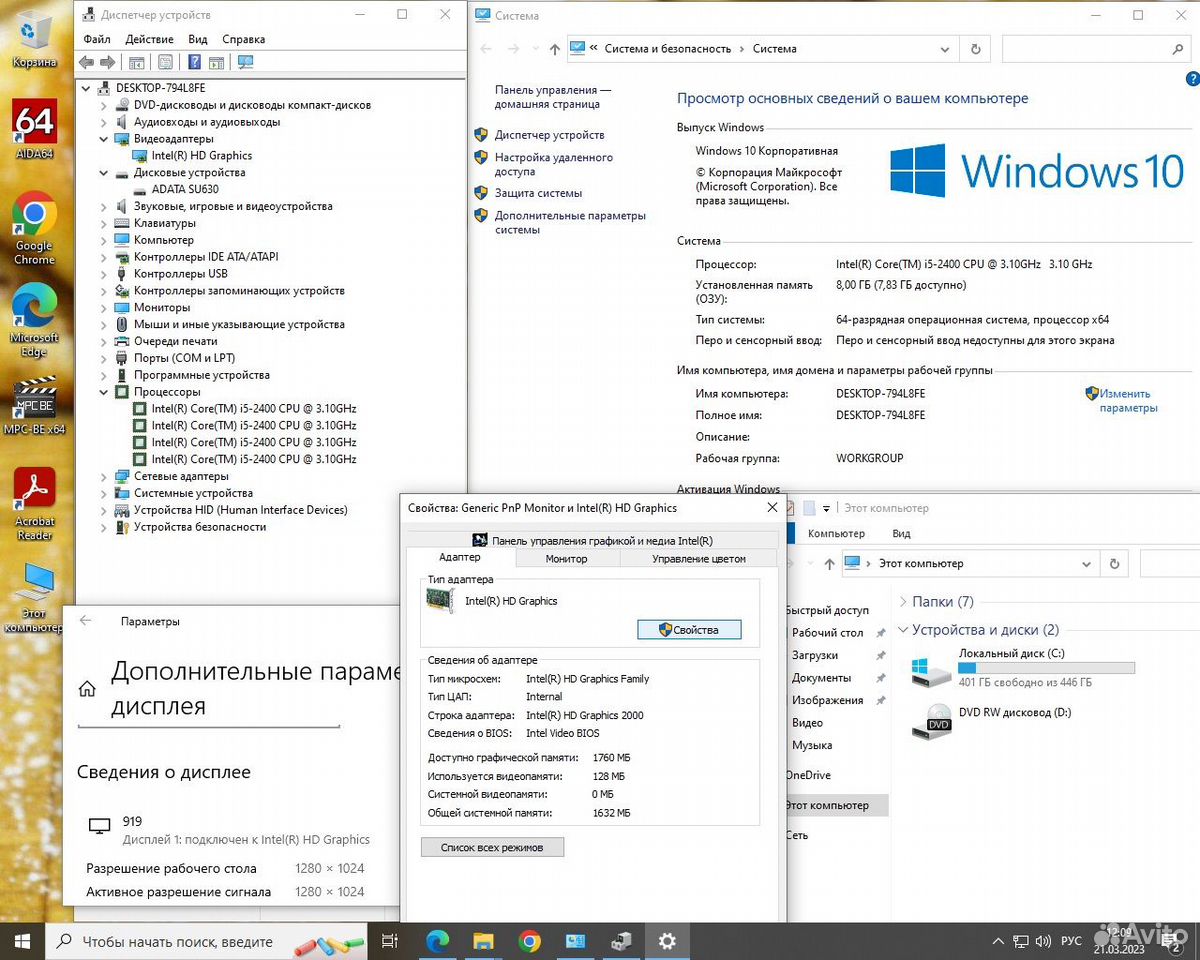Viewport: 1200px width, 960px height.
Task: Click the Свойства button in adapter dialog
Action: click(690, 630)
